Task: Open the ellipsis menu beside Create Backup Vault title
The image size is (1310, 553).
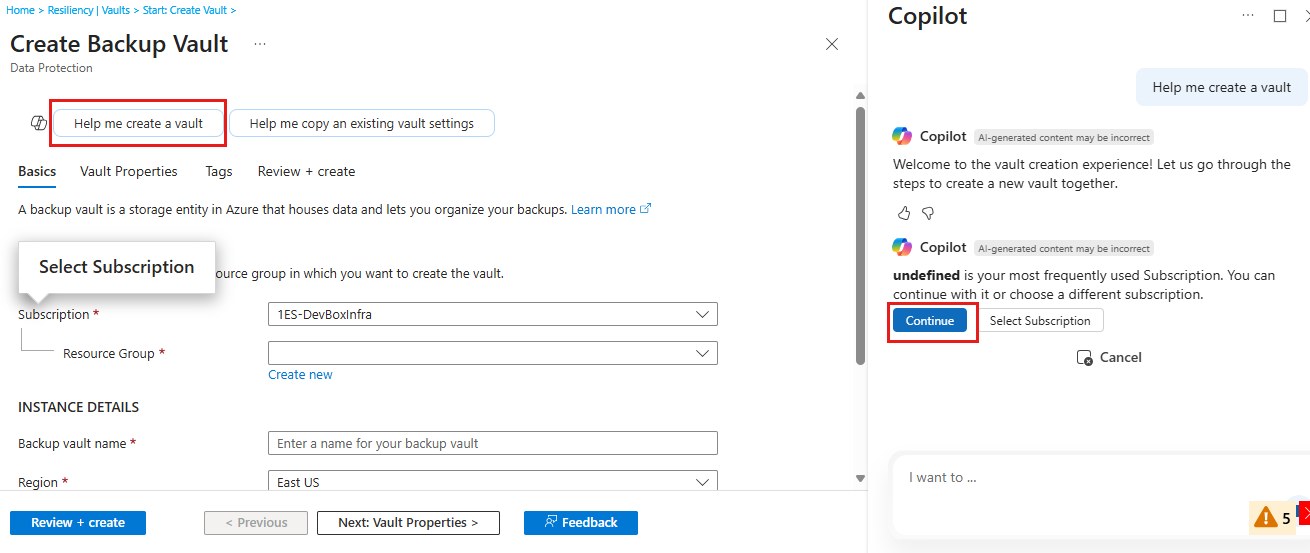Action: pos(260,44)
